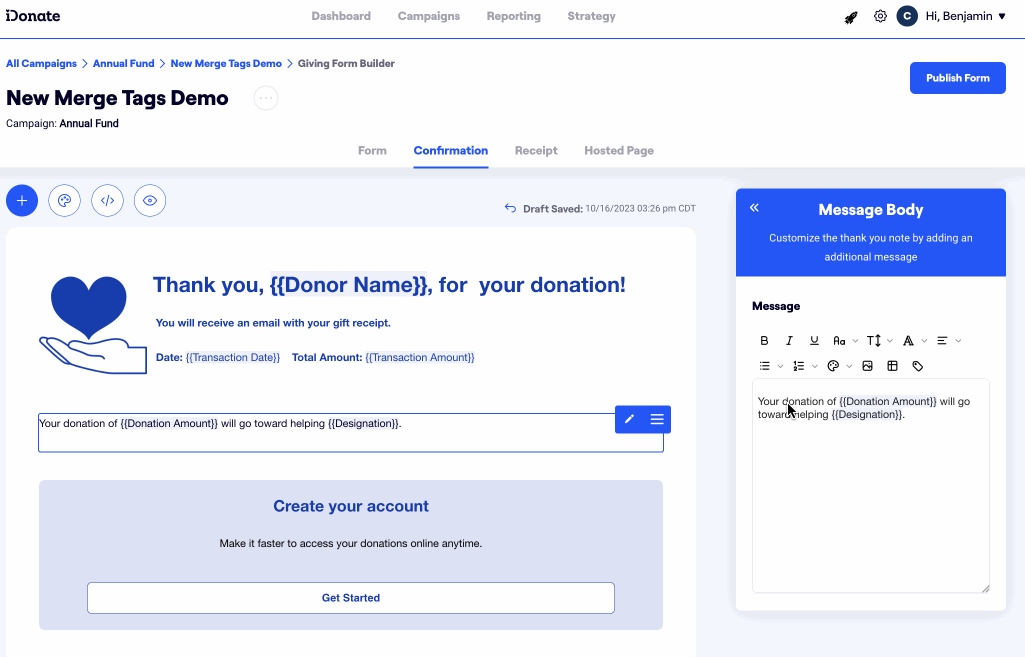Open the Hi, Benjamin user menu
The height and width of the screenshot is (657, 1025).
coord(964,16)
